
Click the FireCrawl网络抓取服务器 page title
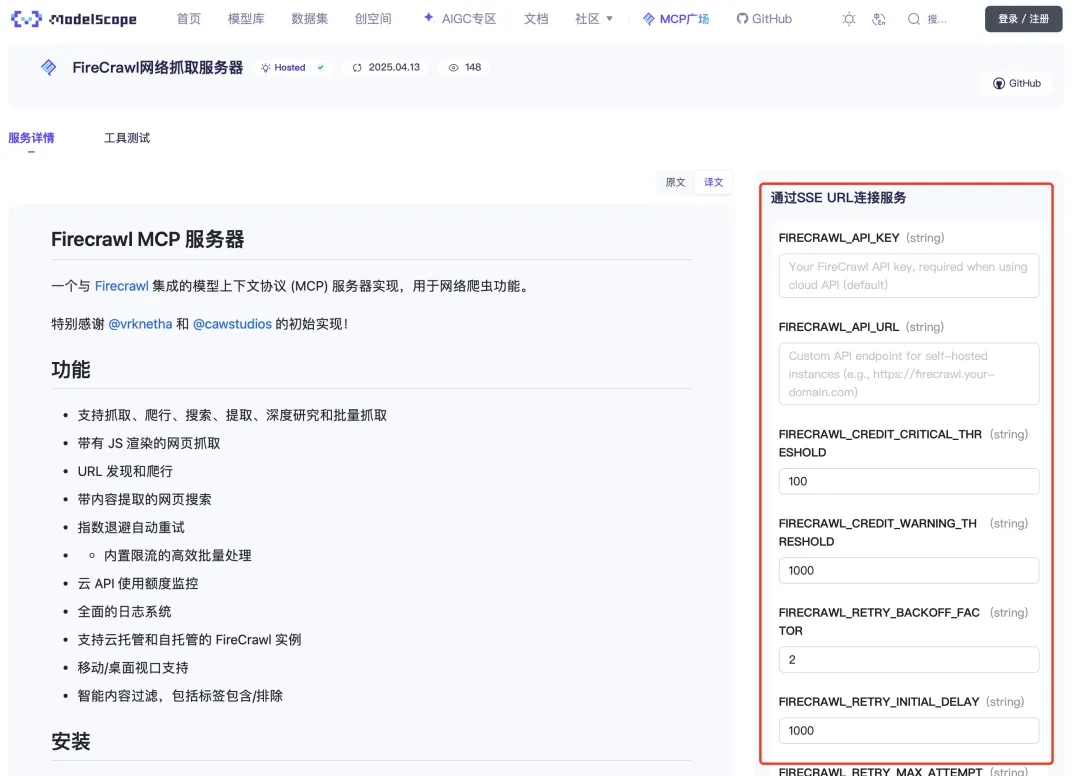(158, 67)
